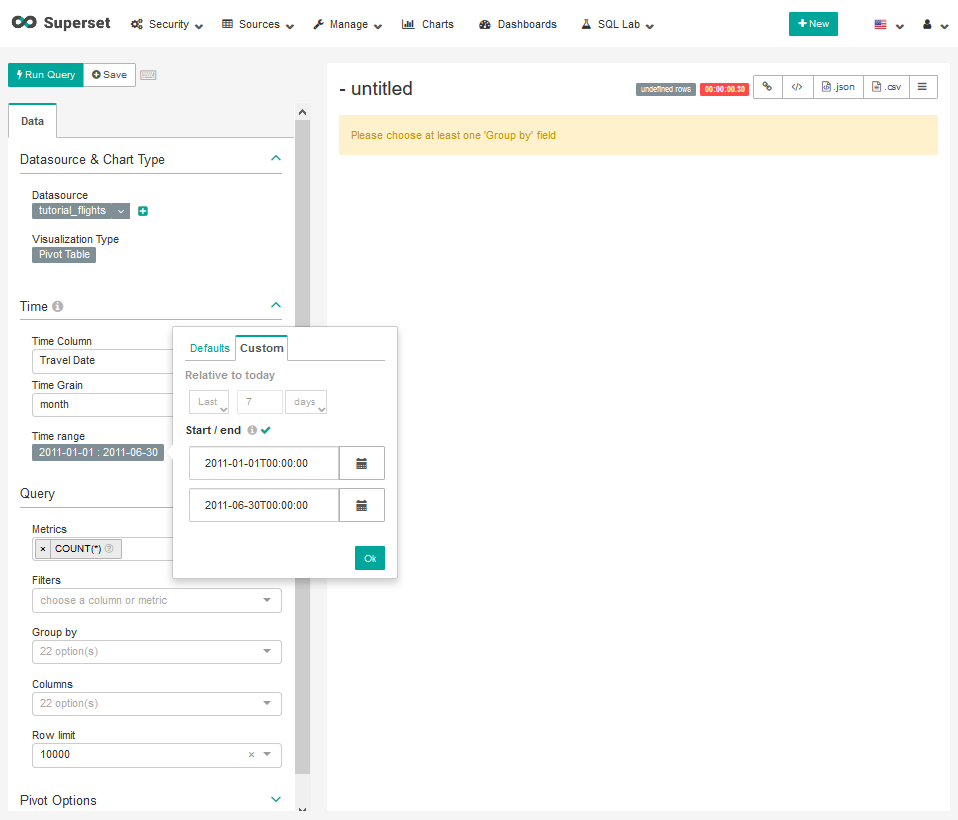
Task: Confirm time range with Ok button
Action: pos(370,558)
